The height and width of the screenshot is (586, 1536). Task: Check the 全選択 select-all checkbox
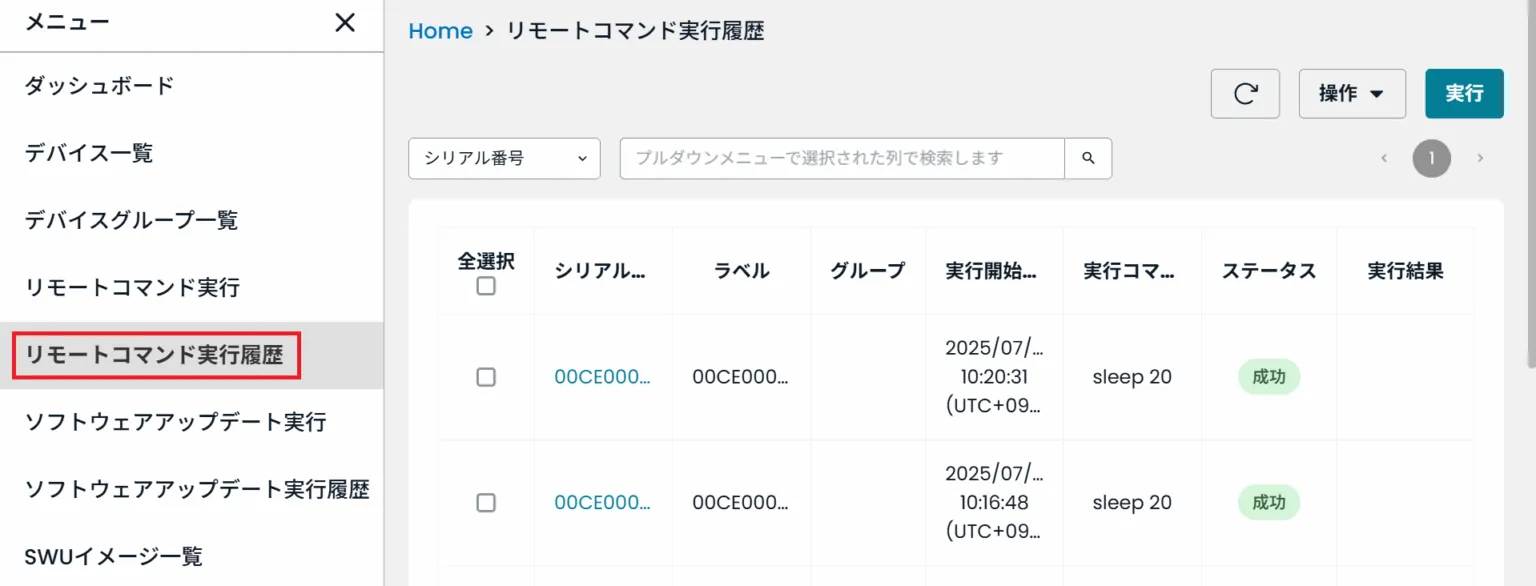click(x=486, y=286)
